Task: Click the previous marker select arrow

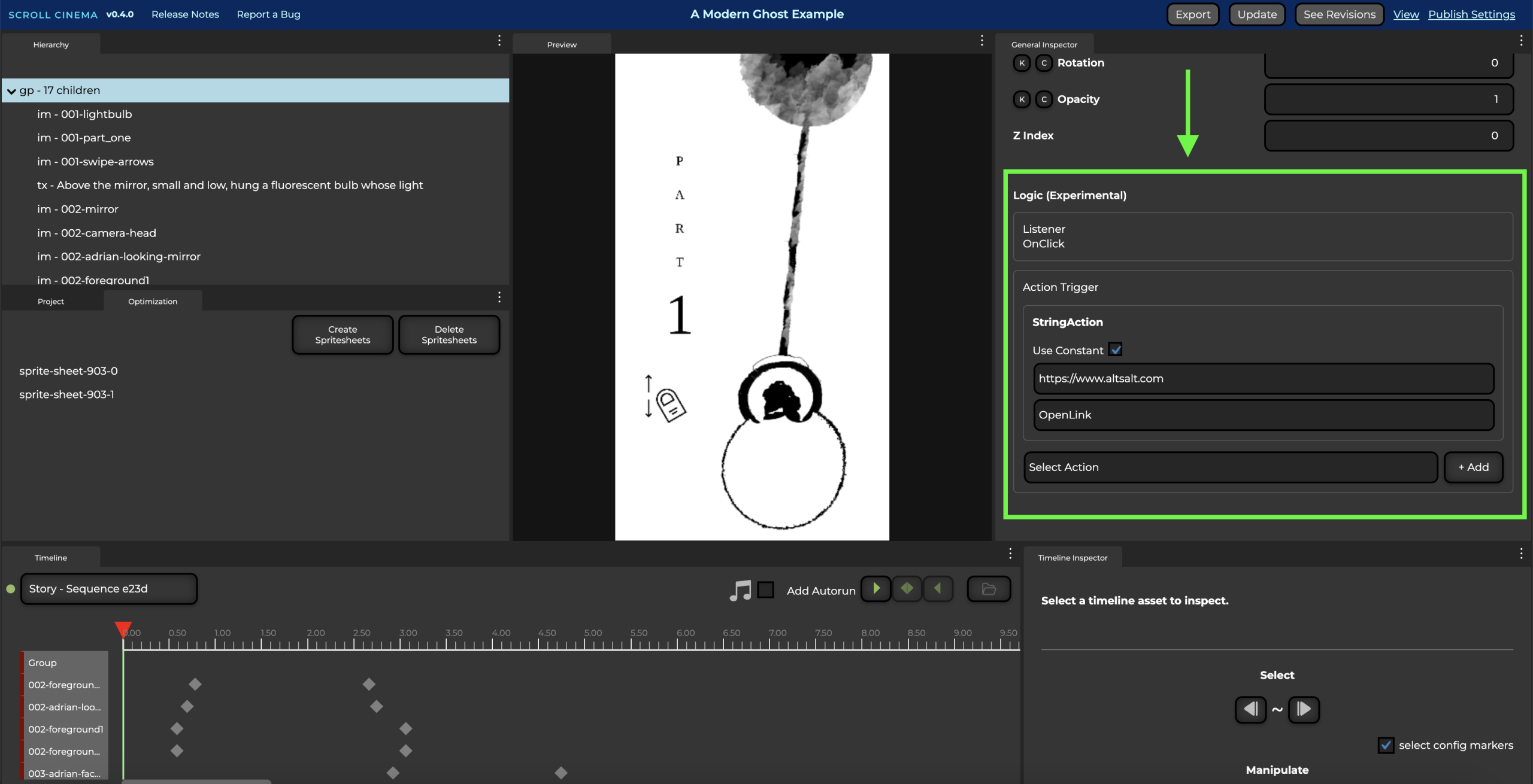Action: point(1250,709)
